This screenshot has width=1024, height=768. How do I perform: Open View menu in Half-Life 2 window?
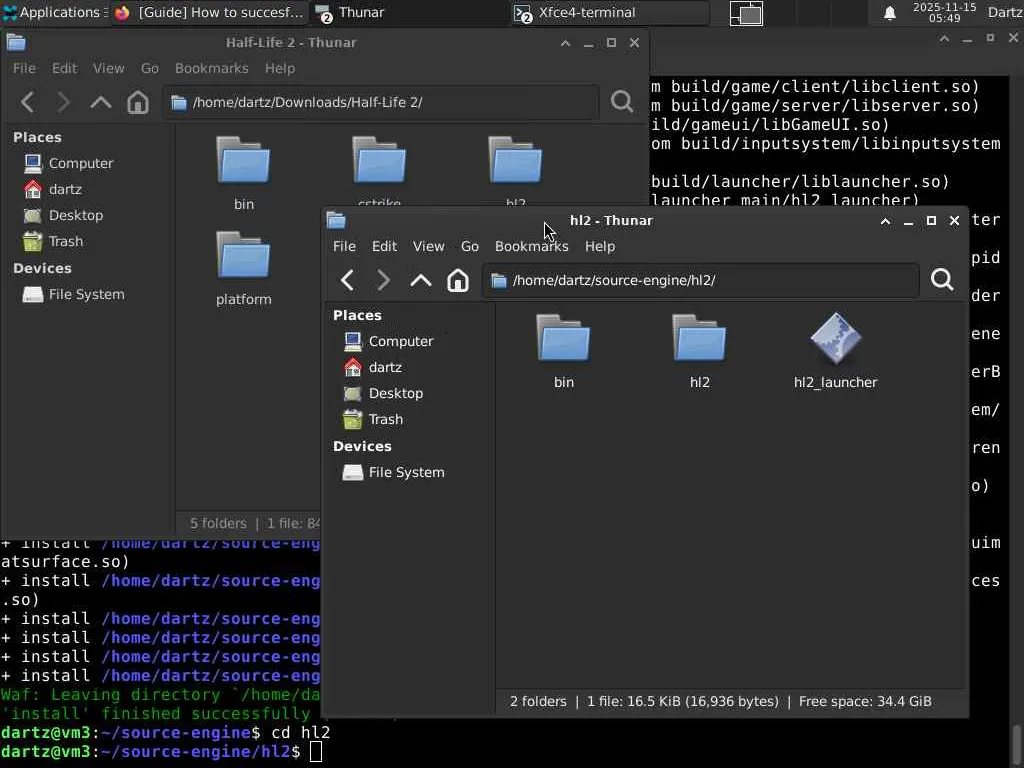(108, 68)
